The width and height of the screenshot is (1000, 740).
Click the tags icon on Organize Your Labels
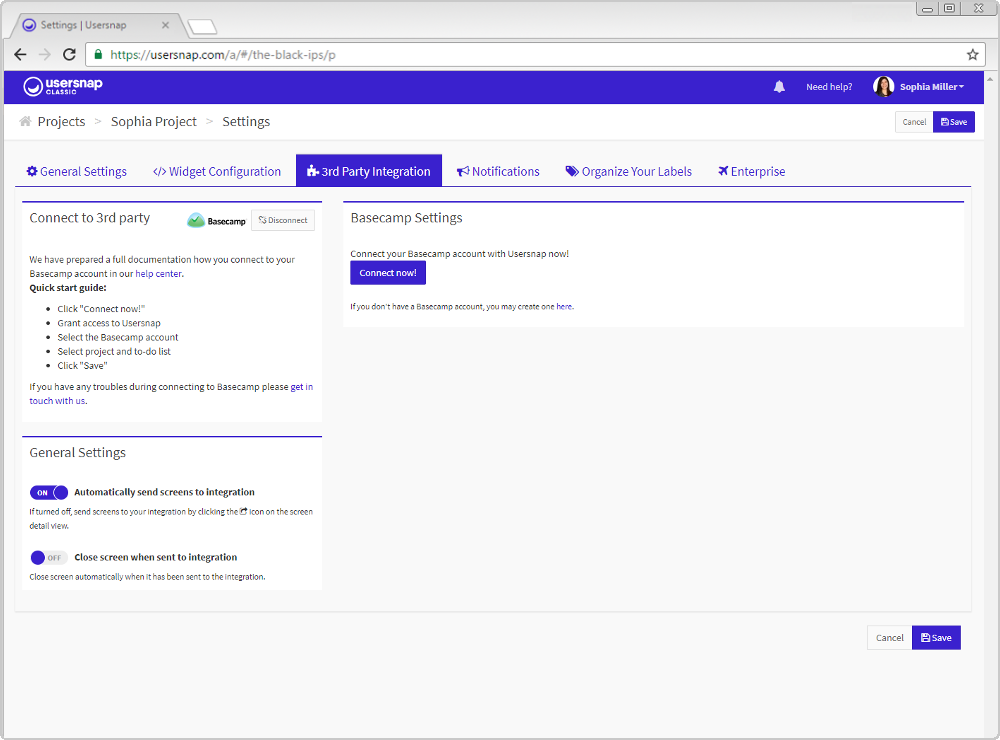pyautogui.click(x=572, y=171)
